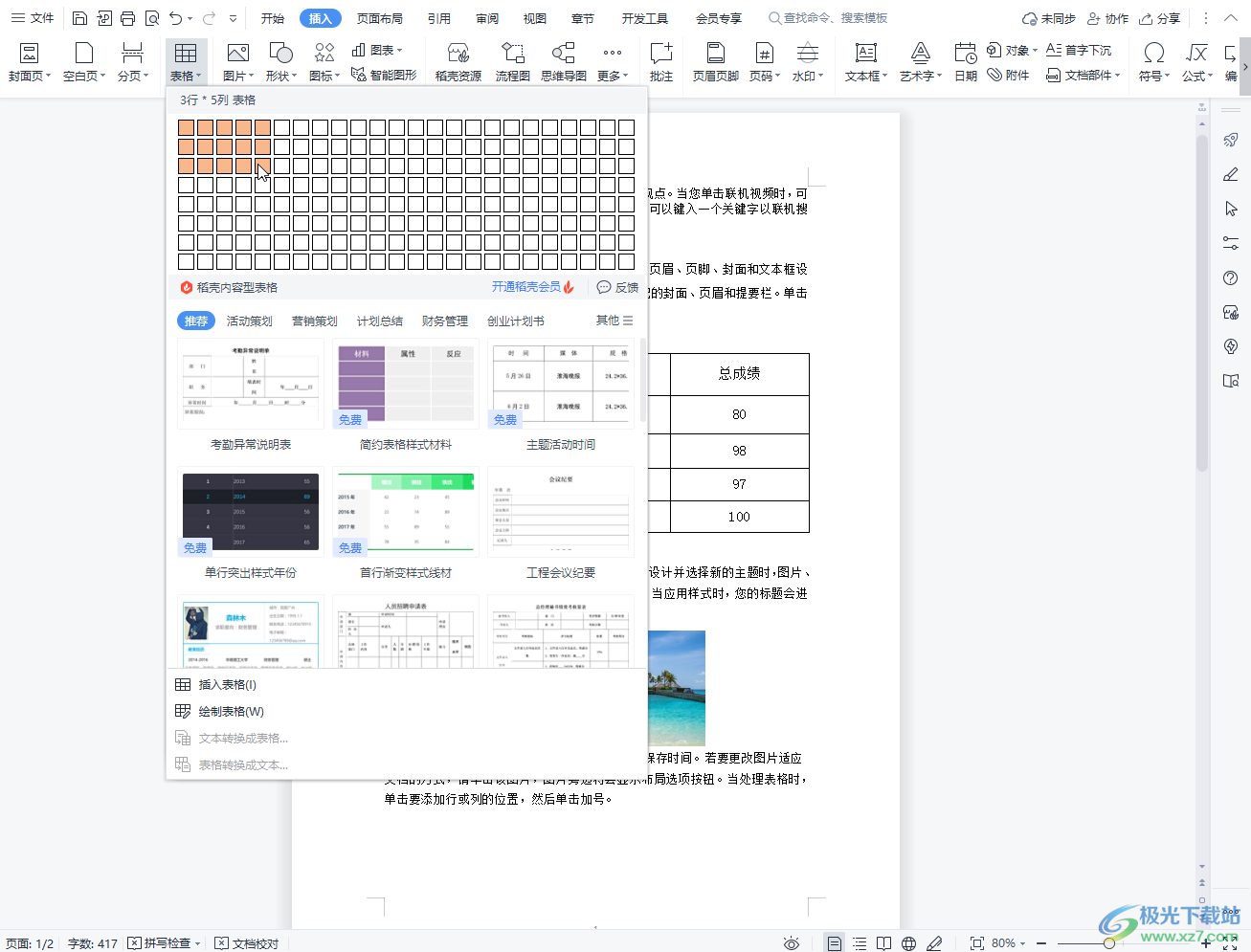
Task: Switch to the Review (审阅) tab
Action: point(487,18)
